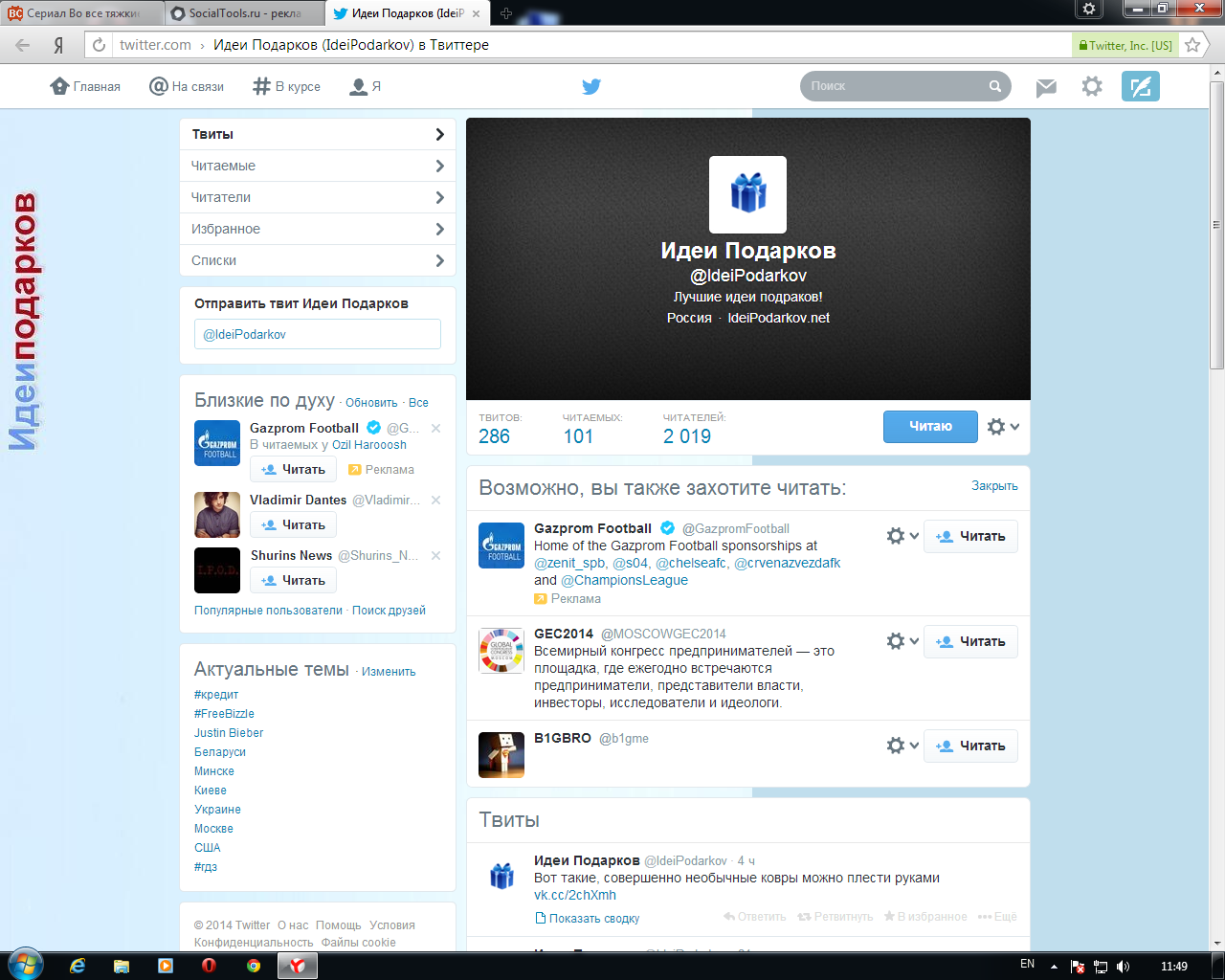The height and width of the screenshot is (980, 1225).
Task: Open B1GBRO avatar
Action: point(501,755)
